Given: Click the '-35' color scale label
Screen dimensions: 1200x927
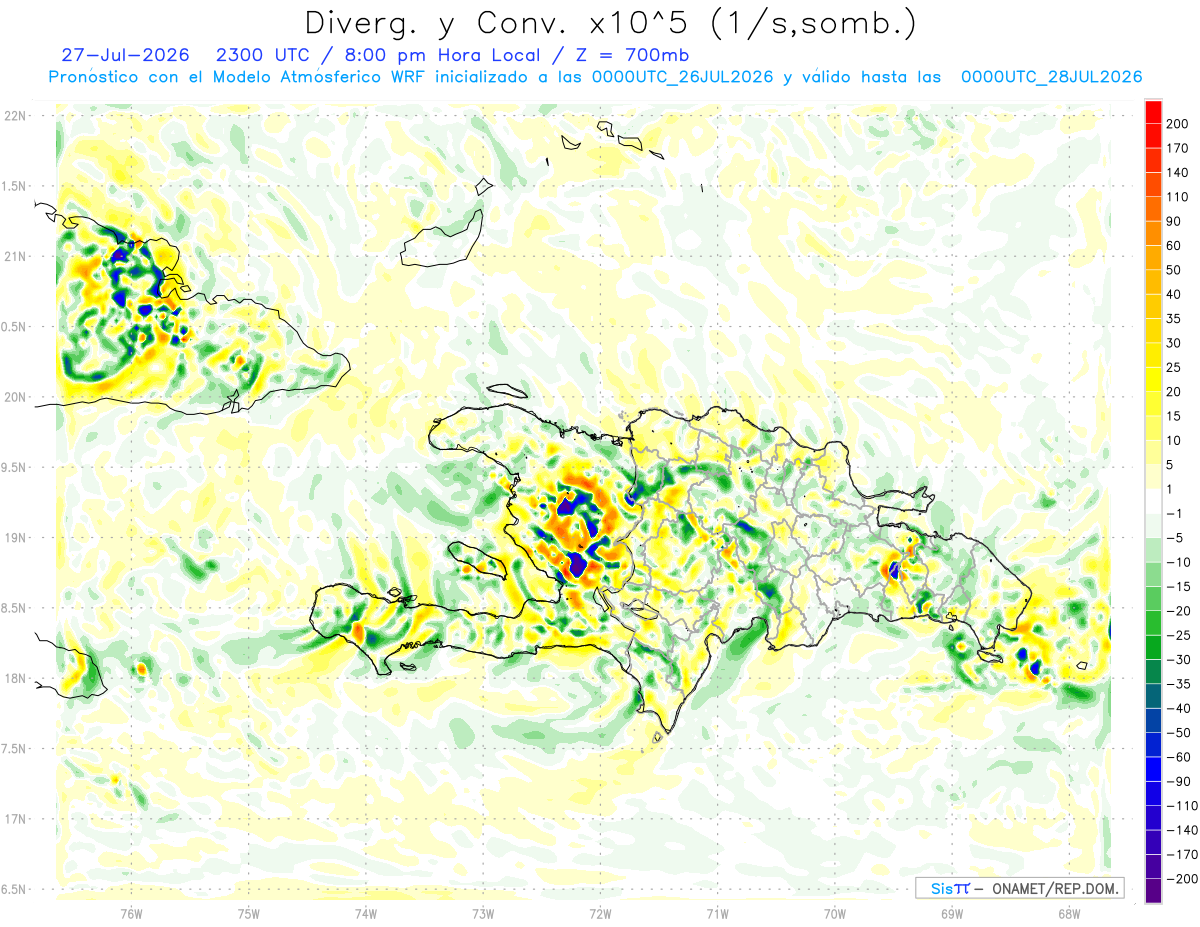Looking at the screenshot, I should tap(1180, 684).
